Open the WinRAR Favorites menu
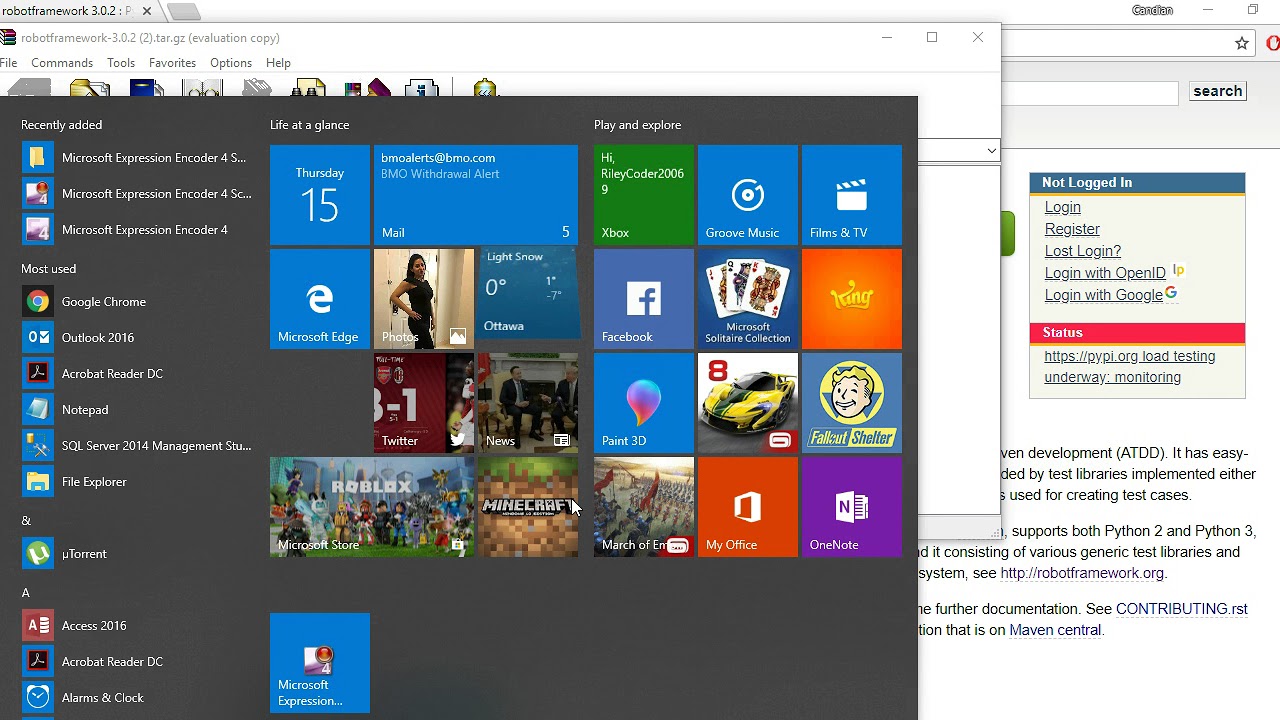1280x720 pixels. pyautogui.click(x=172, y=63)
